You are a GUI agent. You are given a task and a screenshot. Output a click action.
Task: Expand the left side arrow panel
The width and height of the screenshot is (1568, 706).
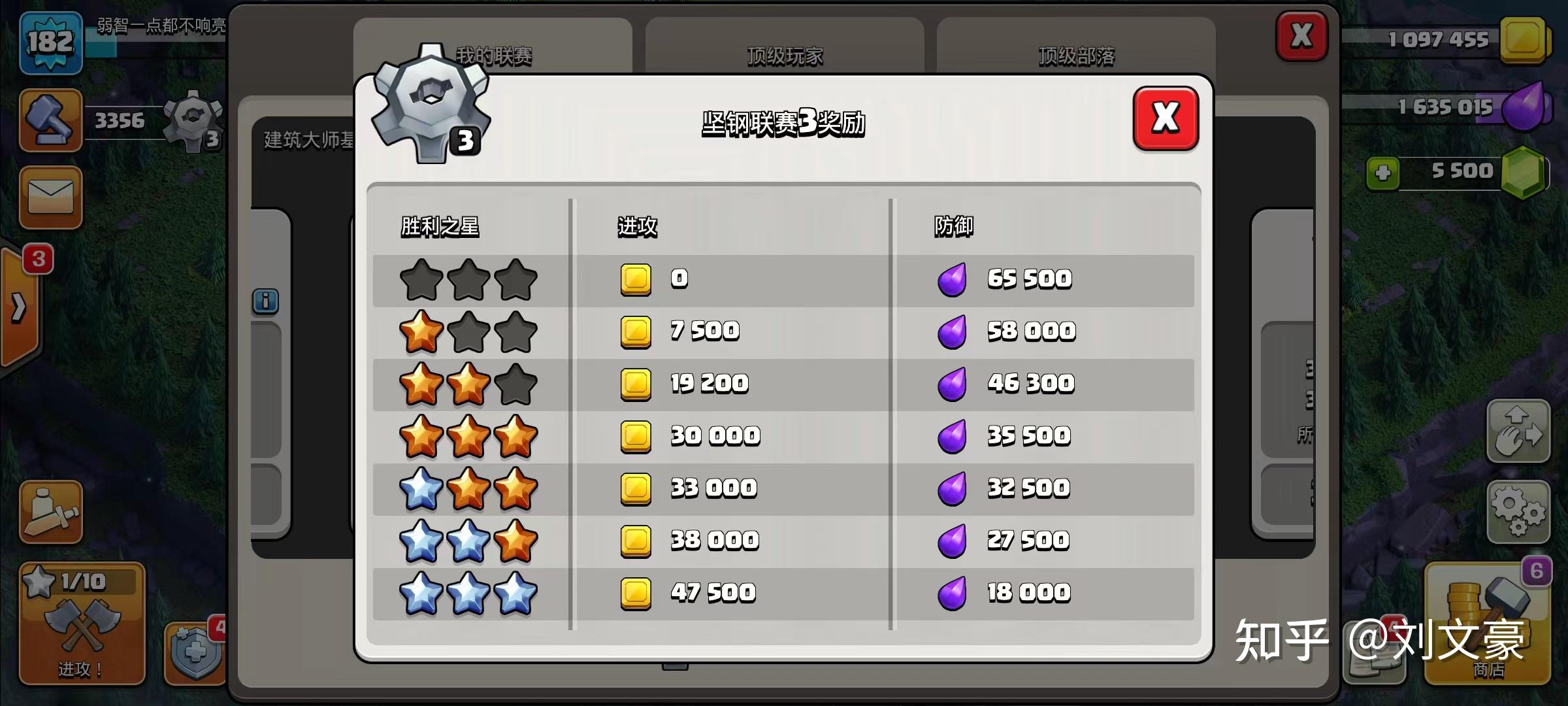coord(20,307)
